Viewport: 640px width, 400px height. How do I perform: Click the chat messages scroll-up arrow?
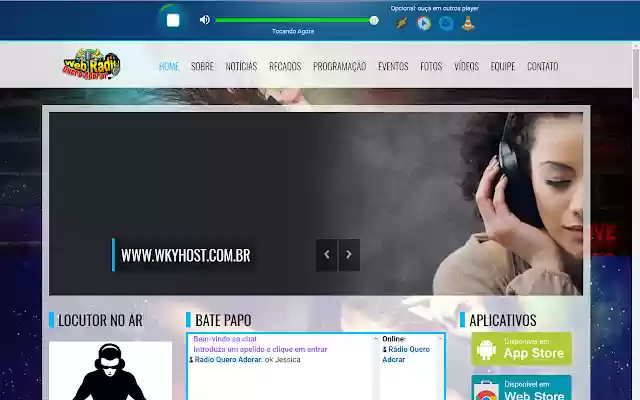(x=375, y=339)
